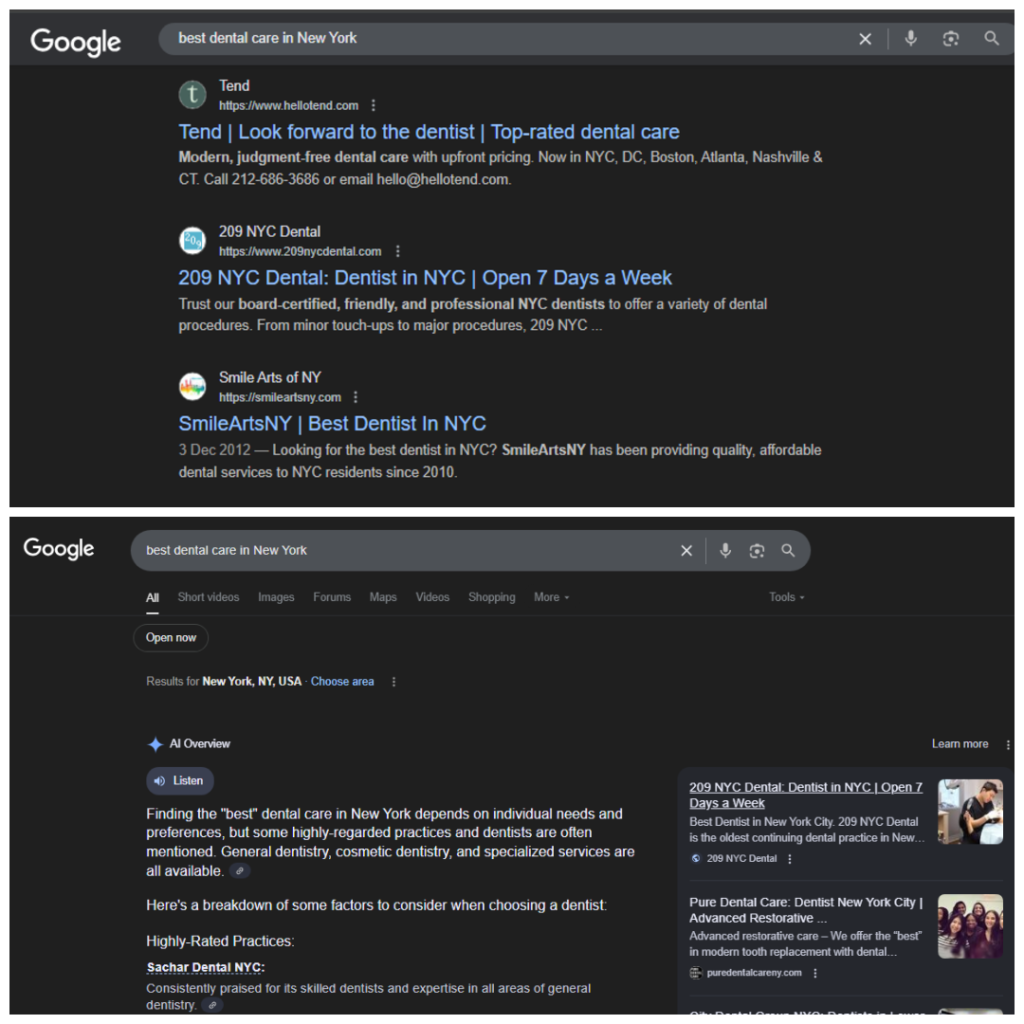Click Pure Dental Care card thumbnail image
This screenshot has width=1024, height=1024.
click(x=970, y=926)
